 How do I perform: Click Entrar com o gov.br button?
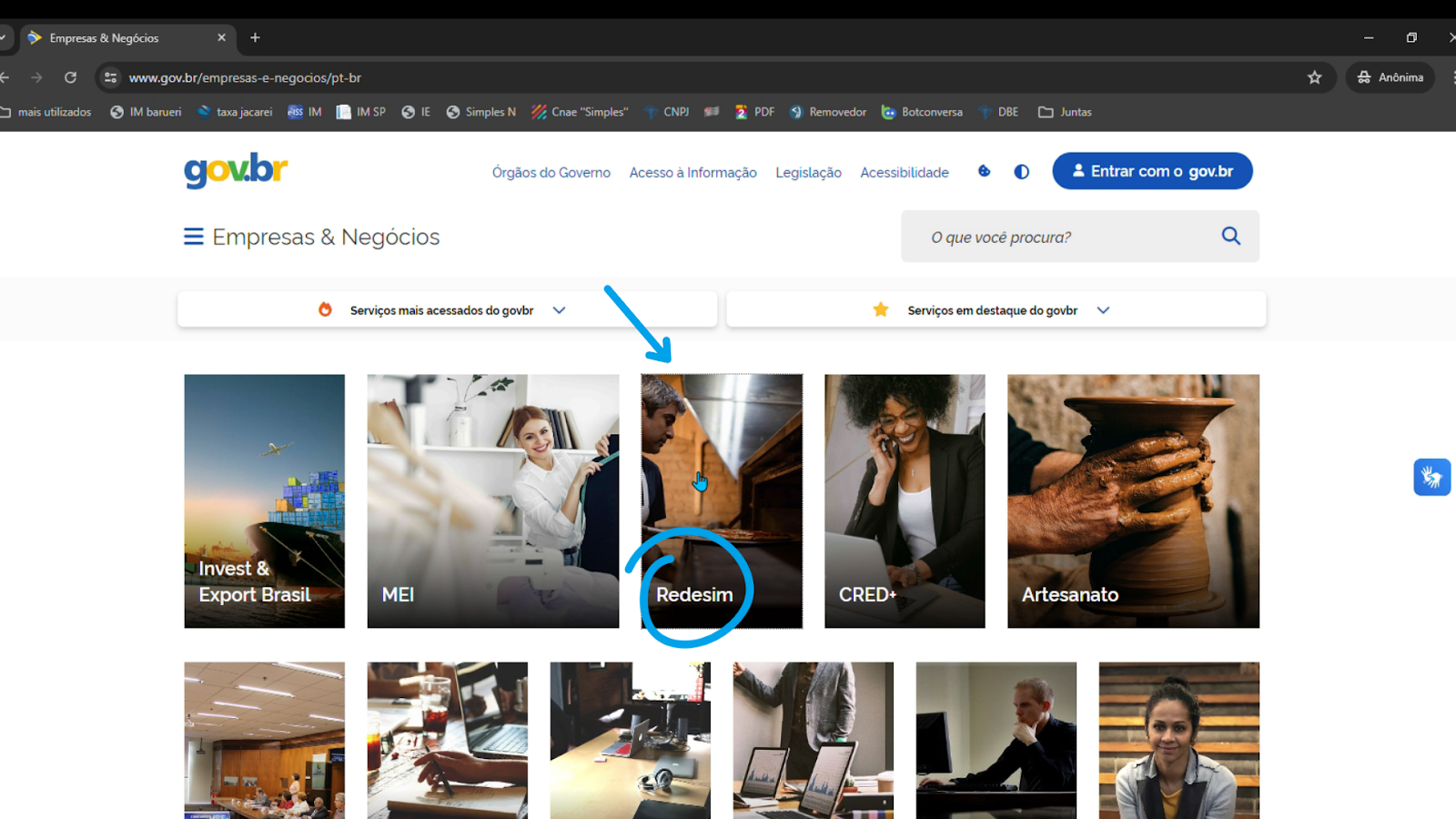click(1152, 171)
